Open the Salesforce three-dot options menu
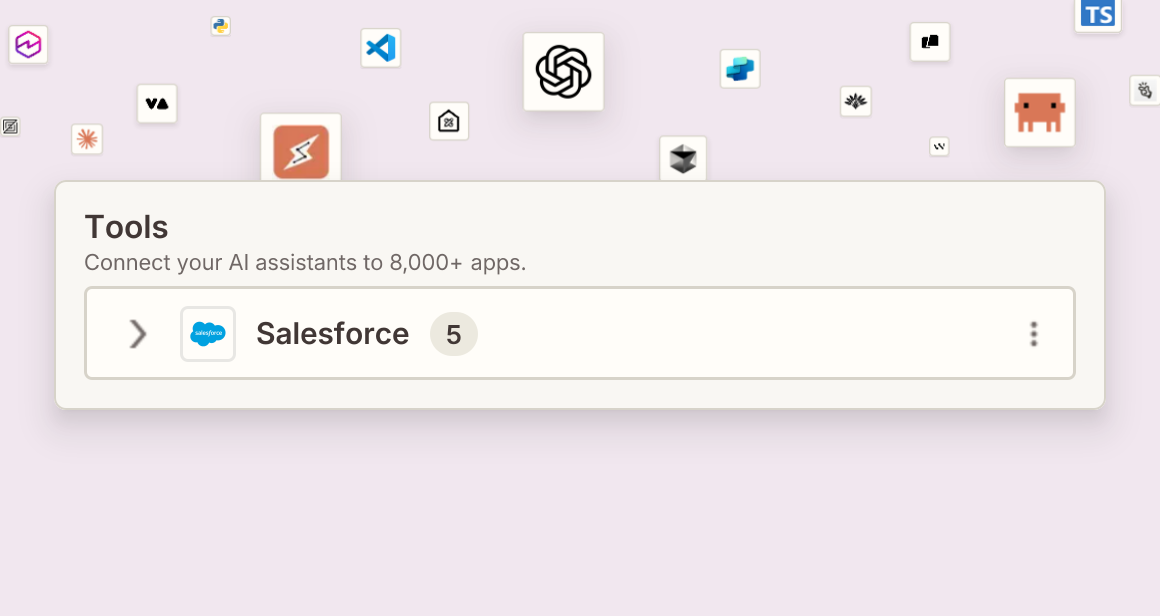The height and width of the screenshot is (616, 1160). click(1034, 334)
